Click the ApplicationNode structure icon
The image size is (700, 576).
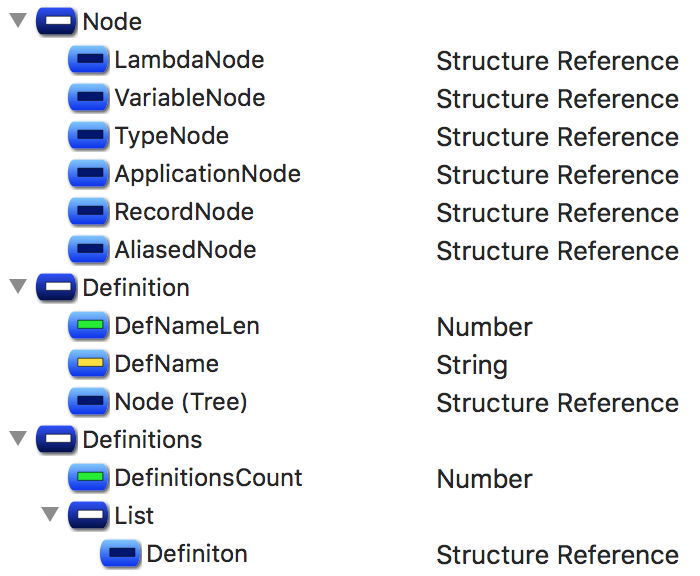[88, 175]
